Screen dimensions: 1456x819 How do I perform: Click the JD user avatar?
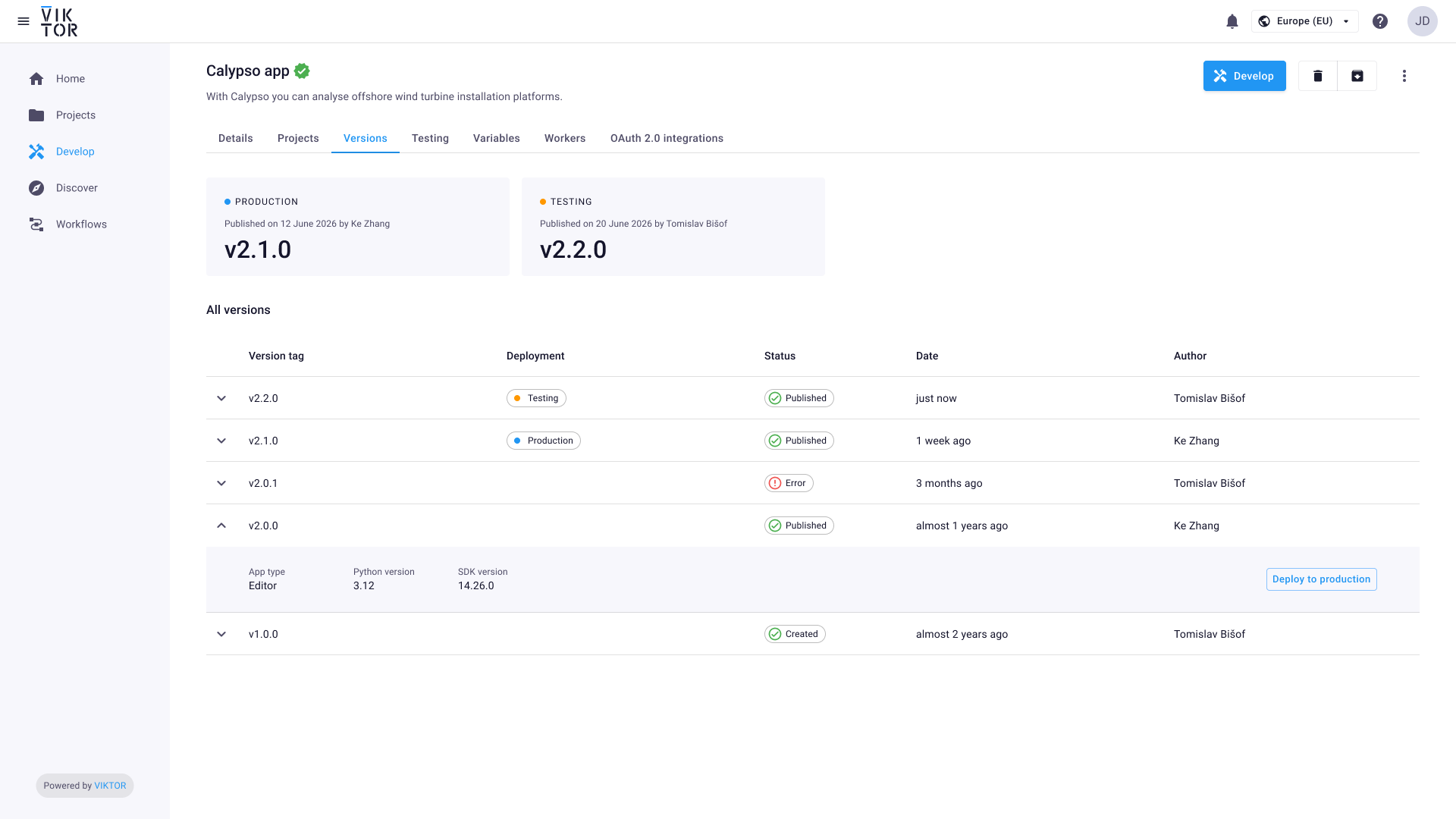(x=1423, y=21)
